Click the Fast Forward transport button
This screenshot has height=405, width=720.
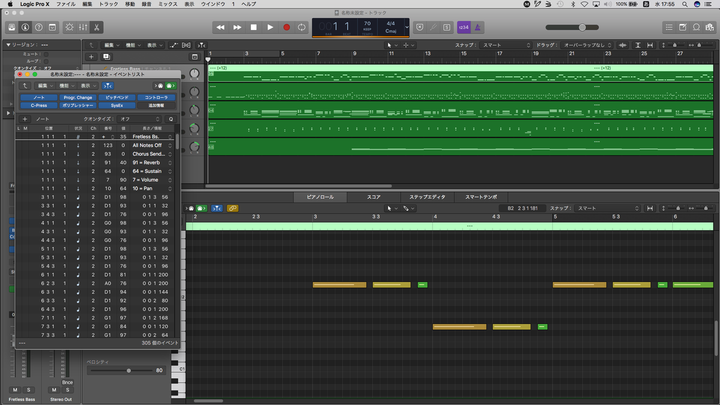(x=237, y=28)
